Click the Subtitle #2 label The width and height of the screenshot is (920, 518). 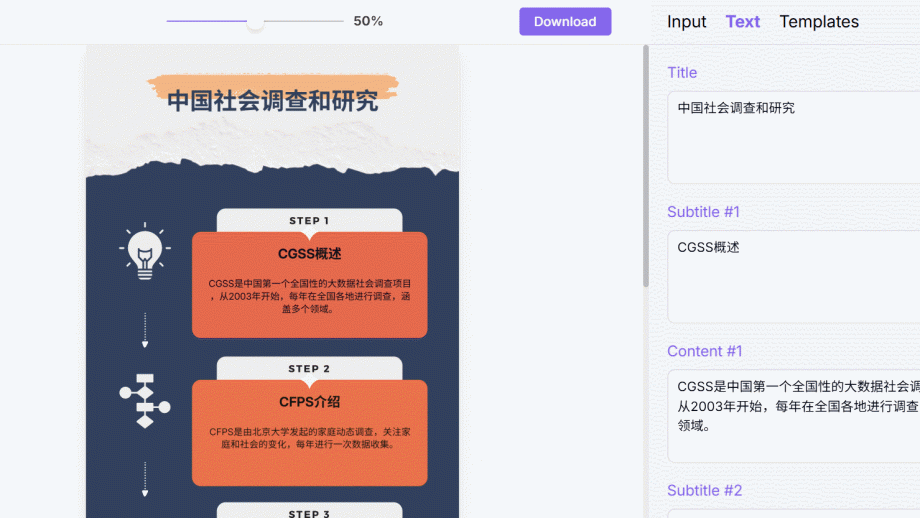pos(705,490)
